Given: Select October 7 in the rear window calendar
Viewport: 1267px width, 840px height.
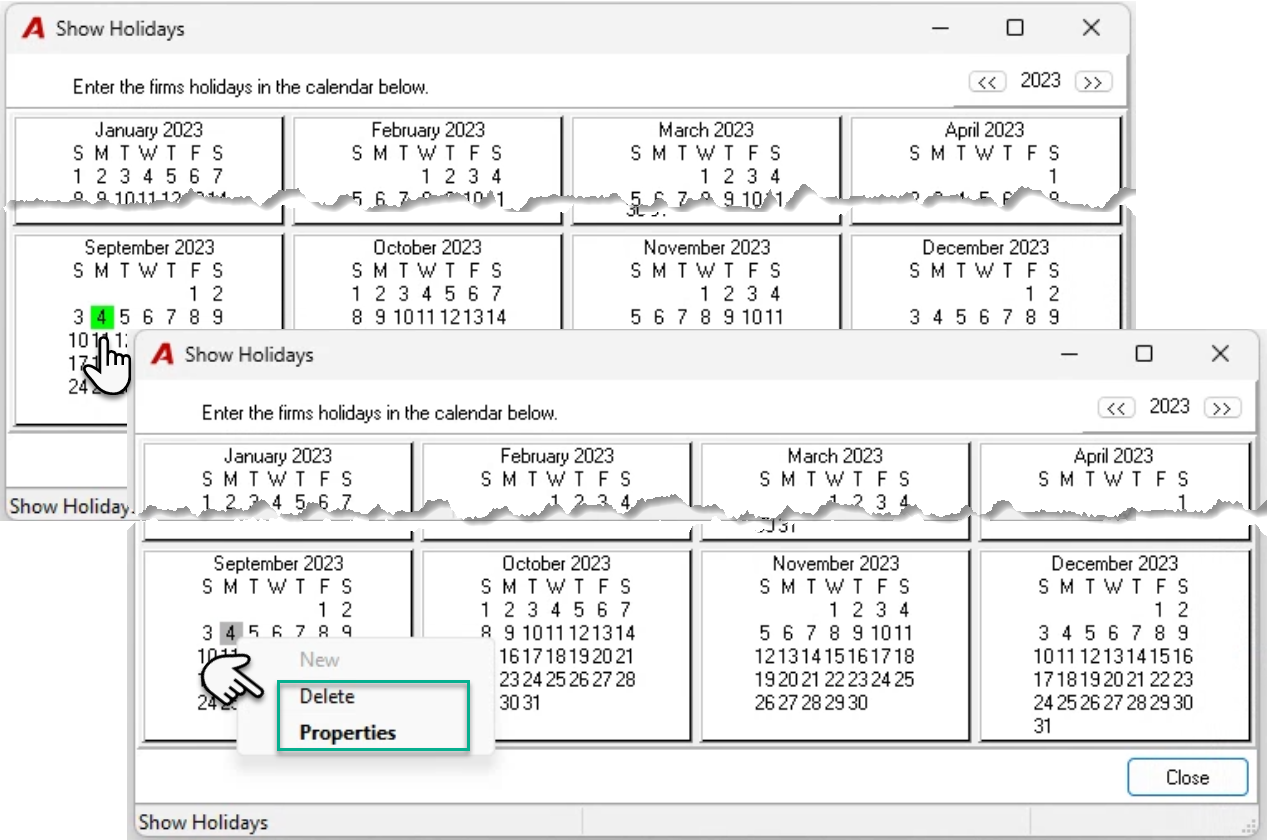Looking at the screenshot, I should pos(496,294).
